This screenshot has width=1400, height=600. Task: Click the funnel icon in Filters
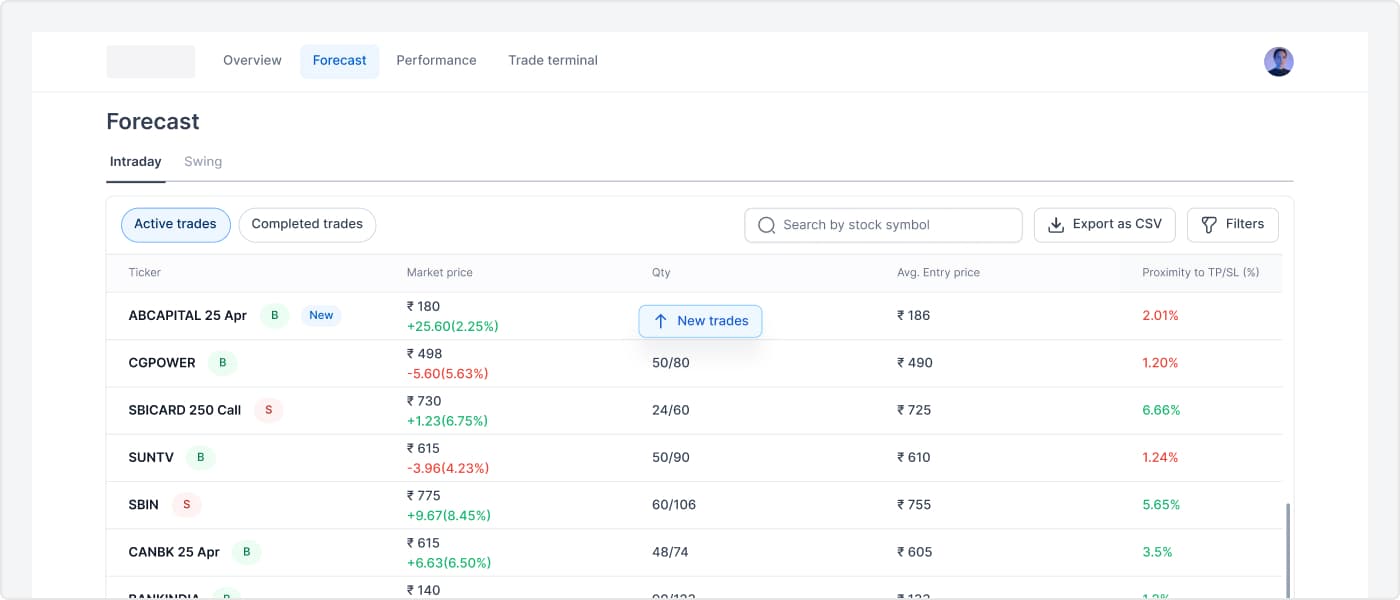(x=1209, y=225)
